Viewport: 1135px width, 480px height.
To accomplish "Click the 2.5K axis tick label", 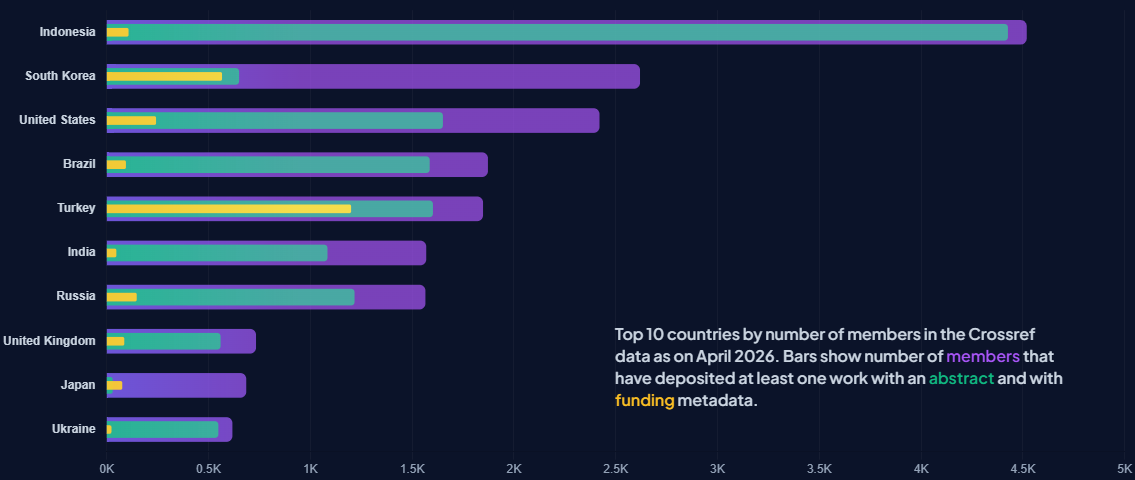I will click(x=616, y=468).
